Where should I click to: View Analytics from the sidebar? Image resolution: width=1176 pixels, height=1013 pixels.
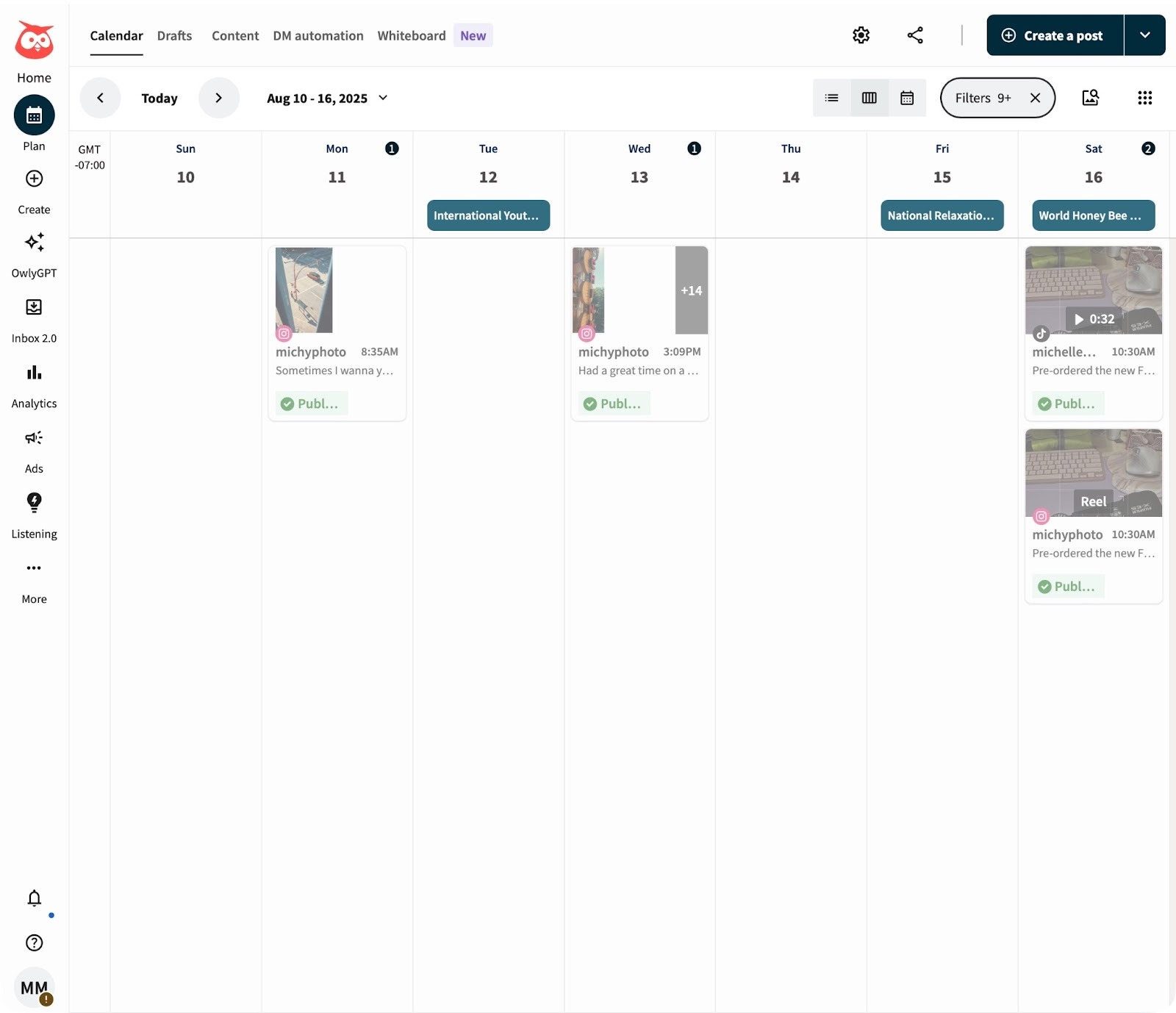pyautogui.click(x=34, y=384)
